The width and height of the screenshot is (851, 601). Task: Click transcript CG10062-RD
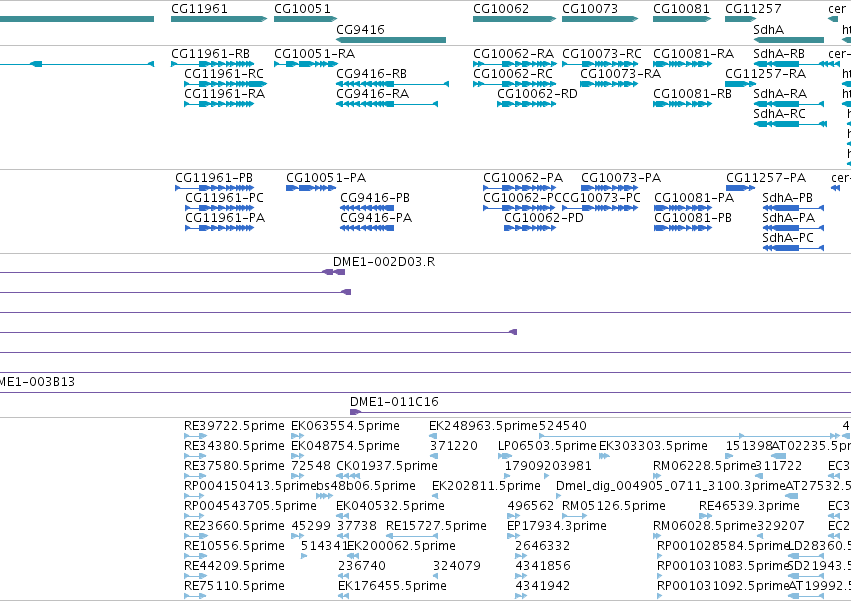pyautogui.click(x=537, y=93)
